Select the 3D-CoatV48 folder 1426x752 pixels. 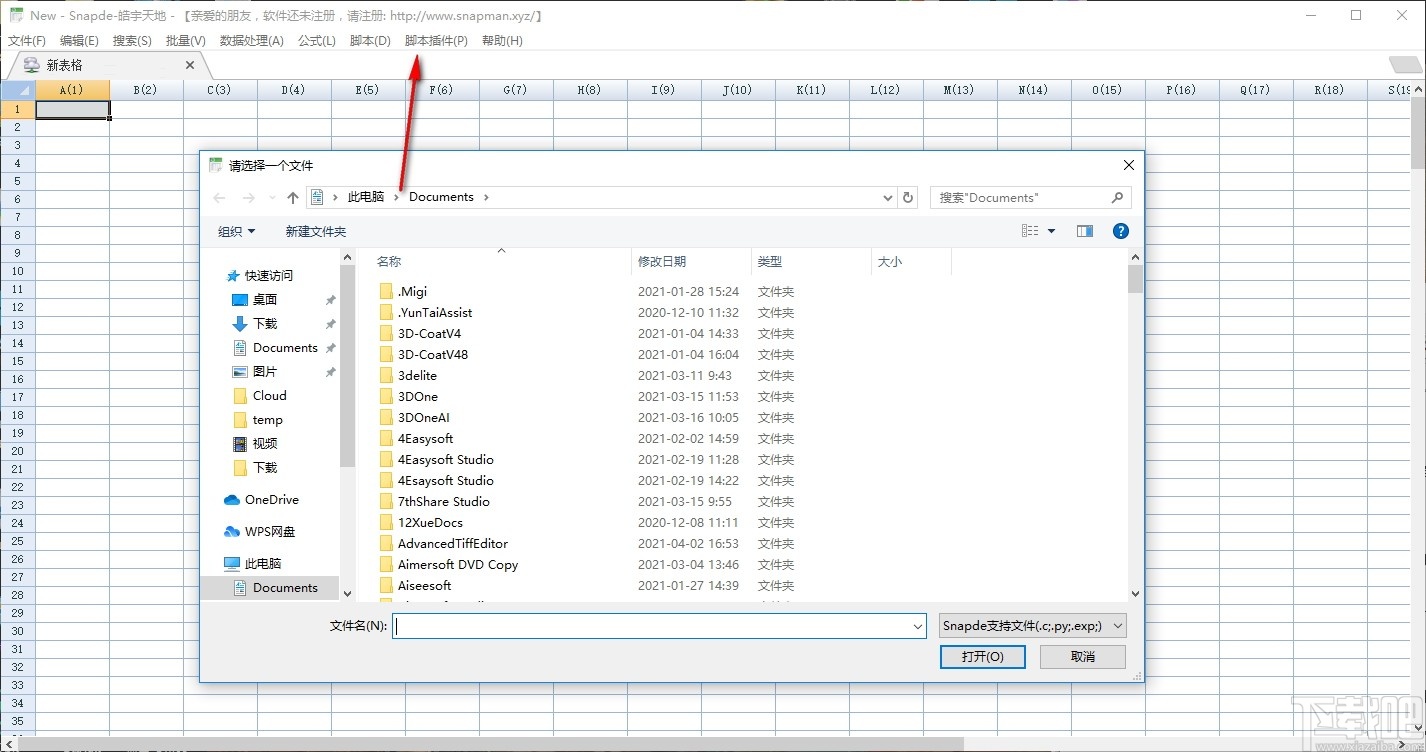click(423, 354)
